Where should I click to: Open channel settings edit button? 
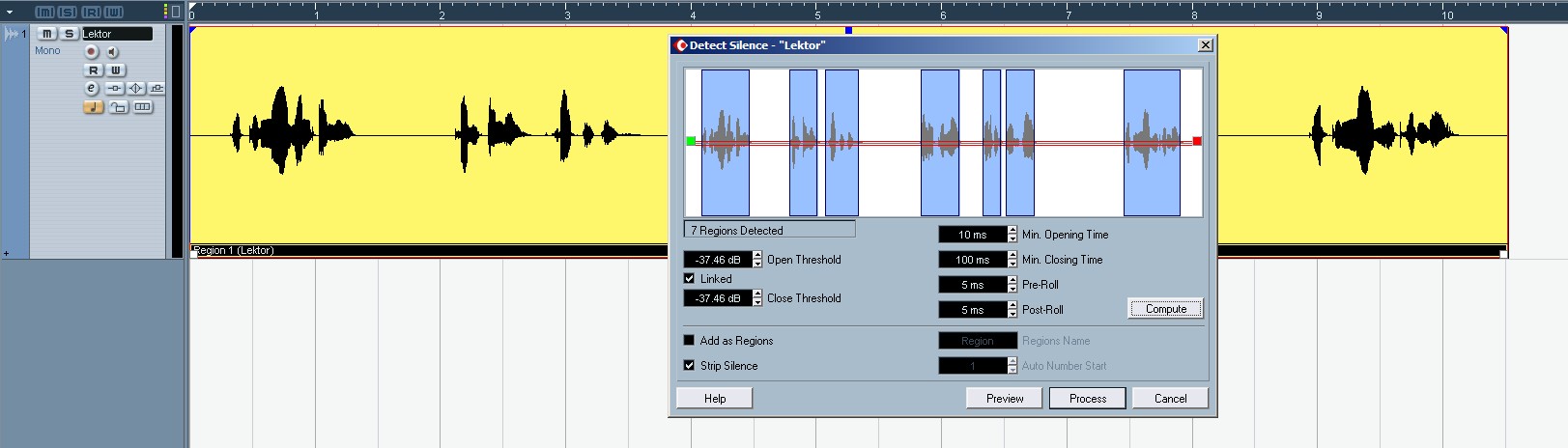[92, 88]
